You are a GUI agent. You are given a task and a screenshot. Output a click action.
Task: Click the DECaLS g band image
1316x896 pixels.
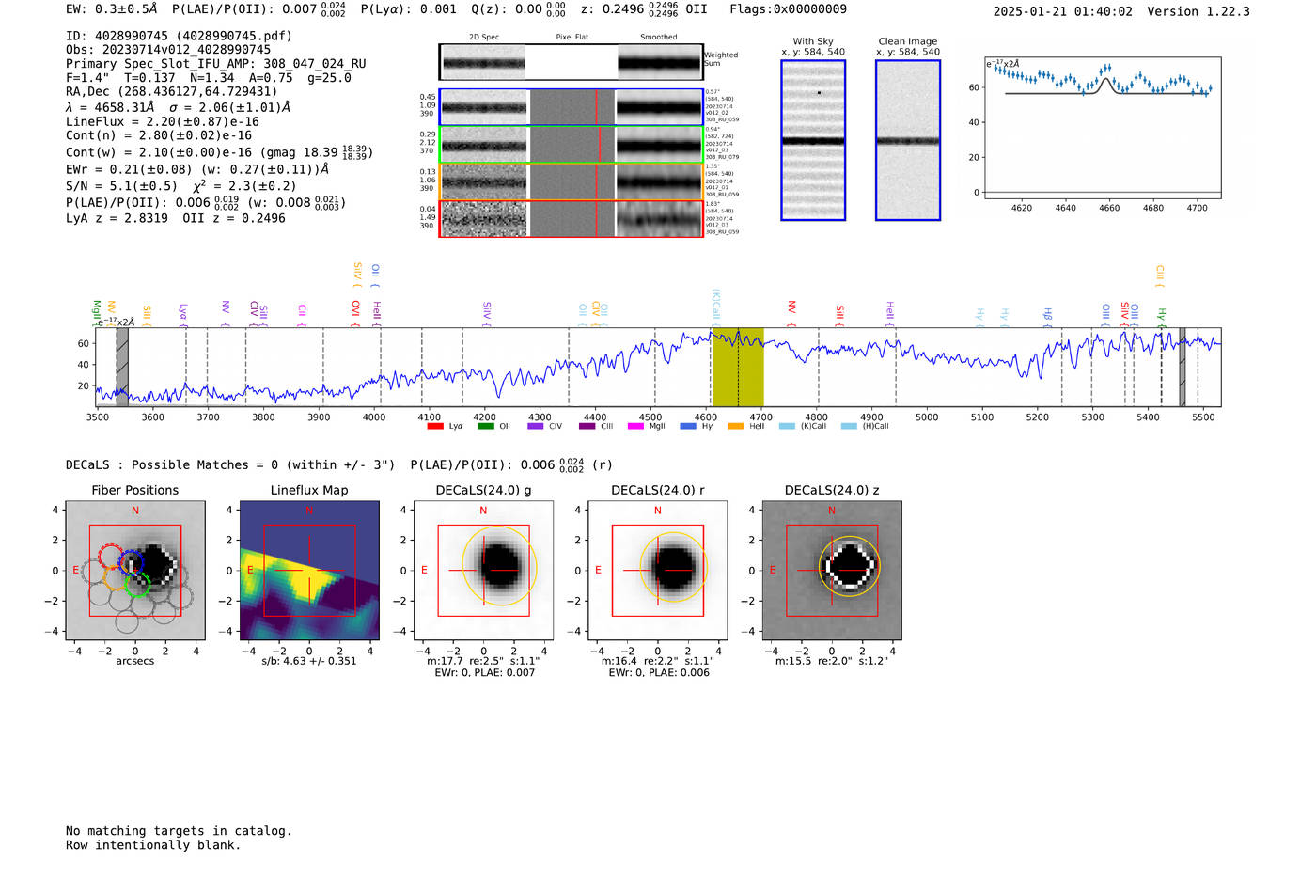coord(483,571)
